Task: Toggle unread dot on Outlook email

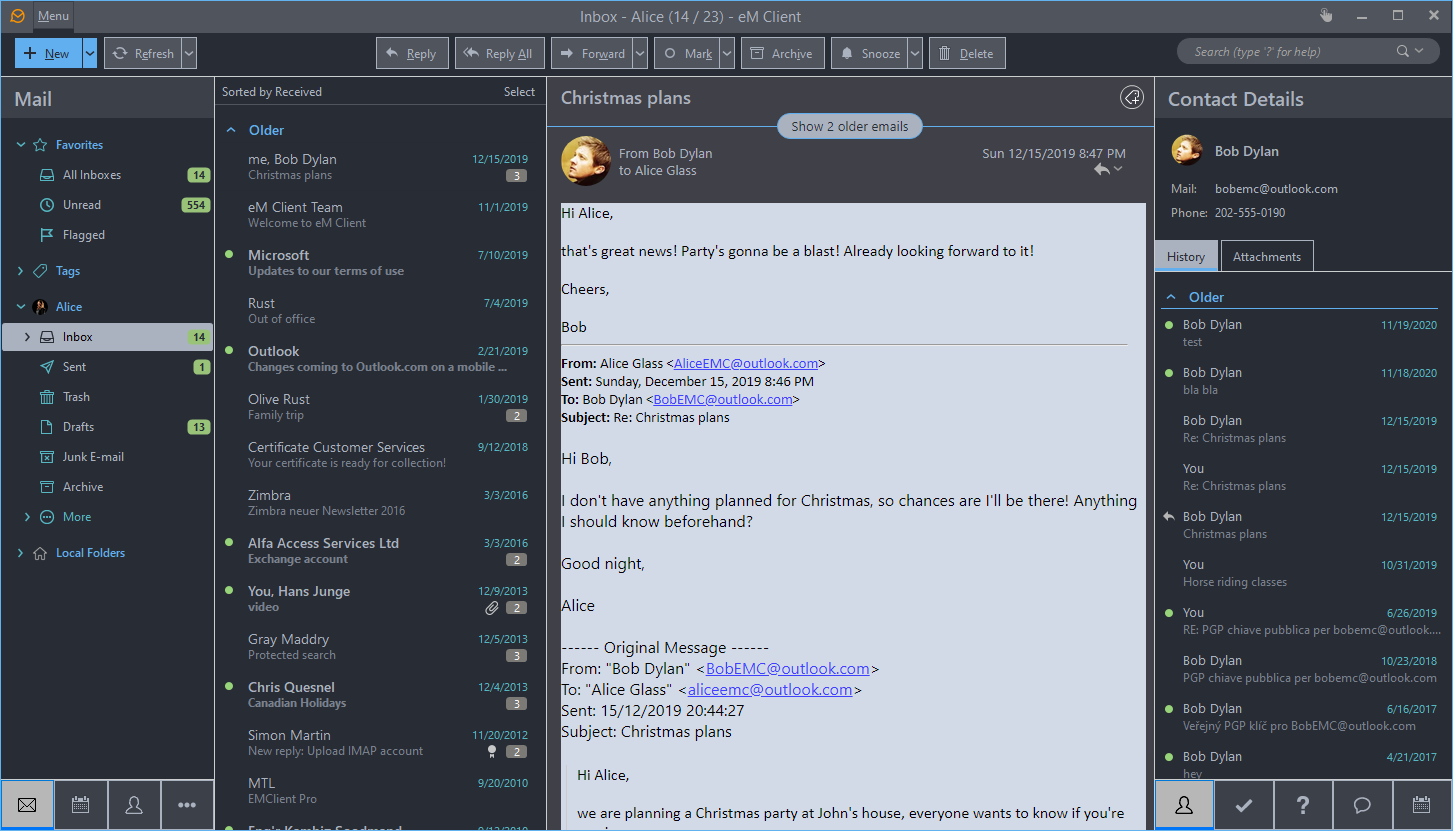Action: pos(230,351)
